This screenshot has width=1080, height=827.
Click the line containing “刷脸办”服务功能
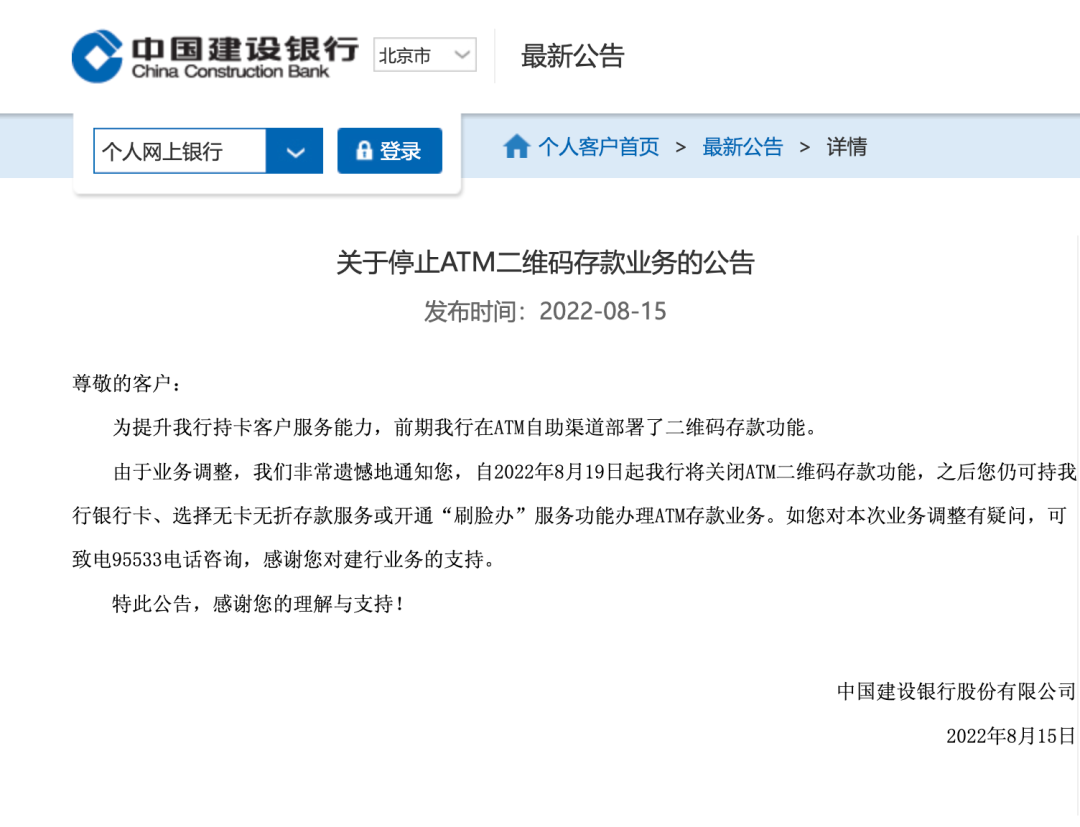coord(570,516)
